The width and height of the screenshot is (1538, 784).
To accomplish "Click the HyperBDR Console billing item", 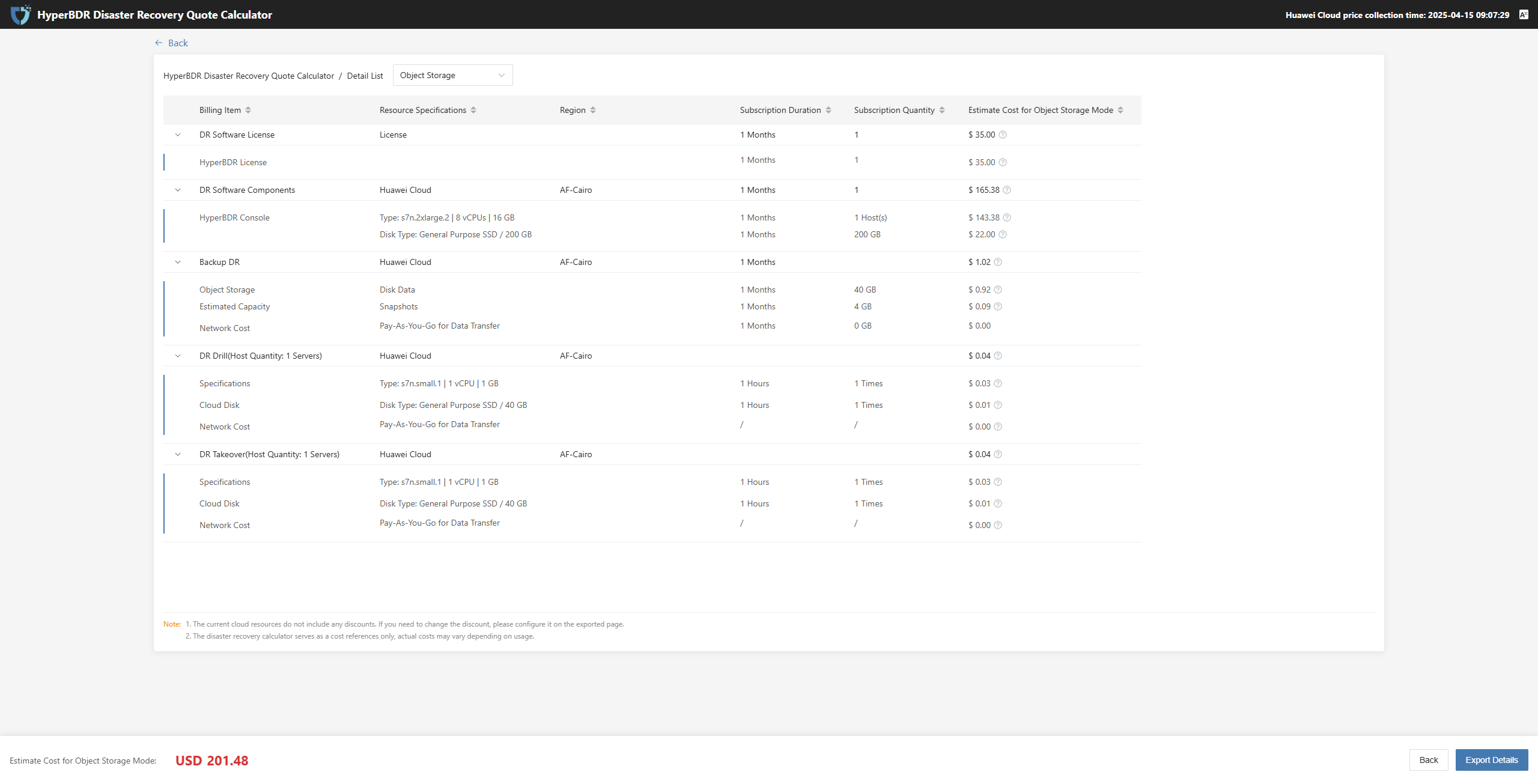I will point(234,217).
